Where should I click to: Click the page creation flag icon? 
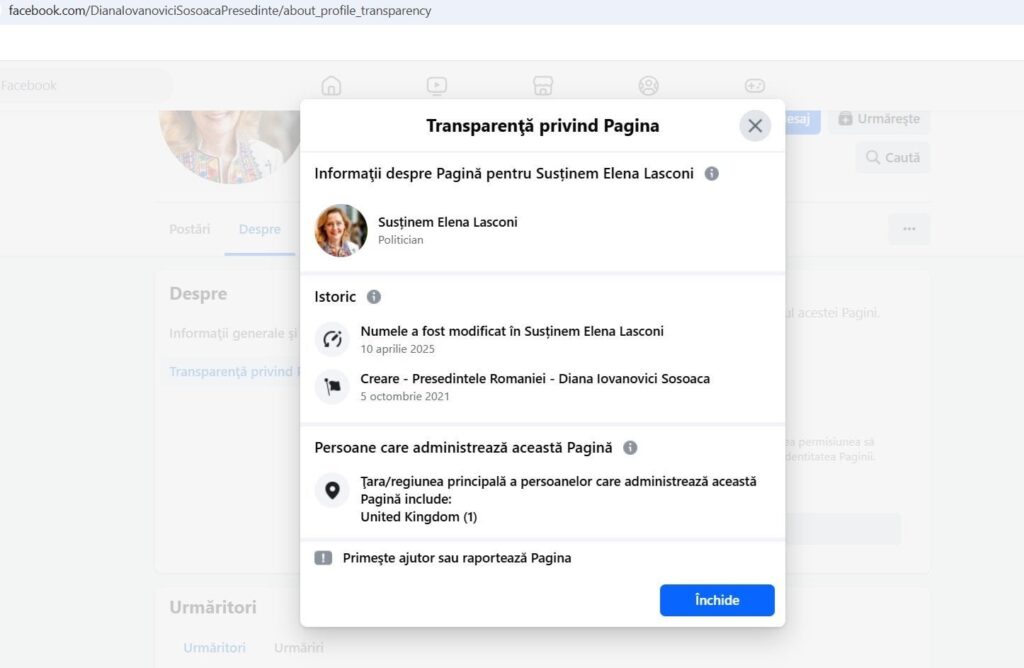click(332, 387)
